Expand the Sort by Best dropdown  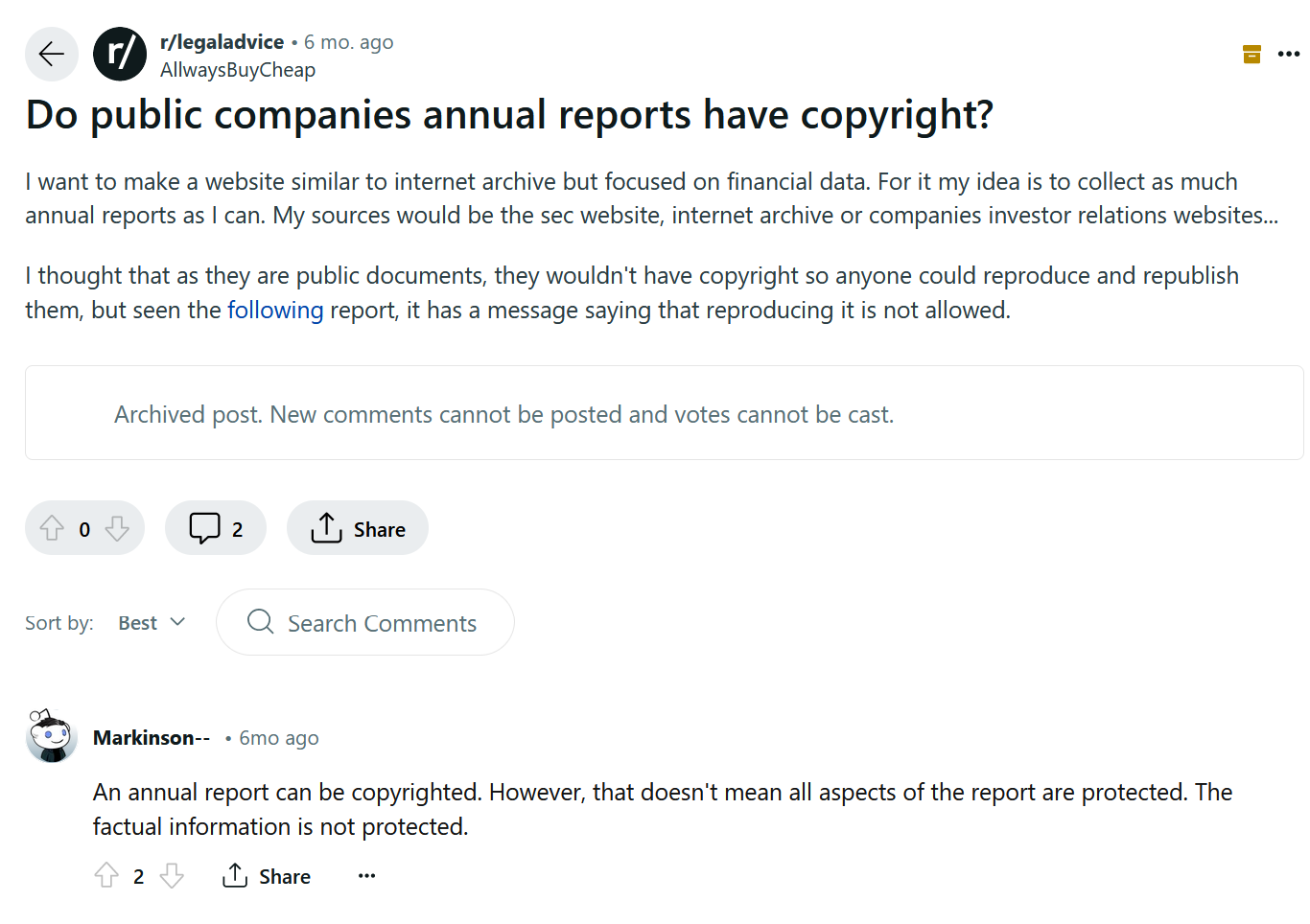[152, 623]
